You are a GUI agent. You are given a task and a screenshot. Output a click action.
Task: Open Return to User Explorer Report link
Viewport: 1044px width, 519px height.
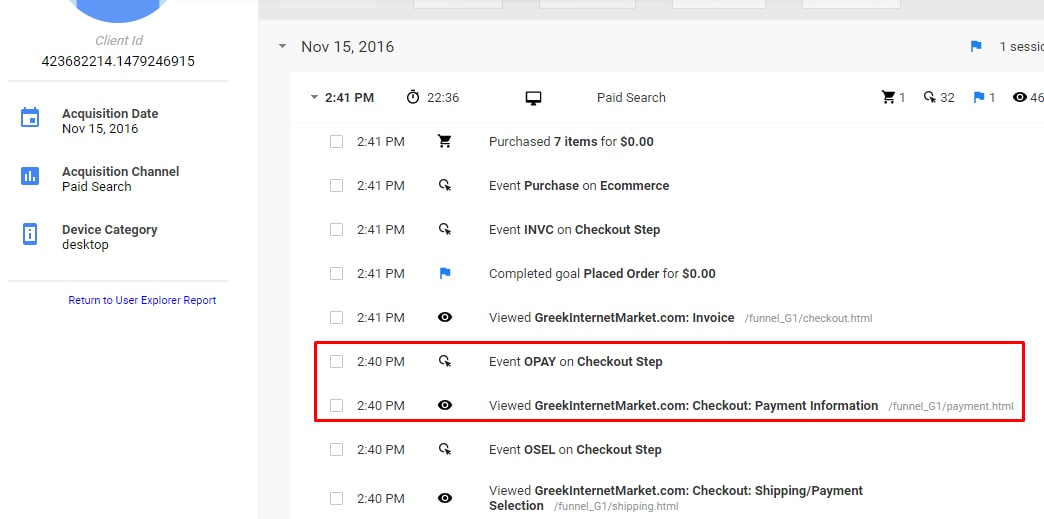(142, 300)
